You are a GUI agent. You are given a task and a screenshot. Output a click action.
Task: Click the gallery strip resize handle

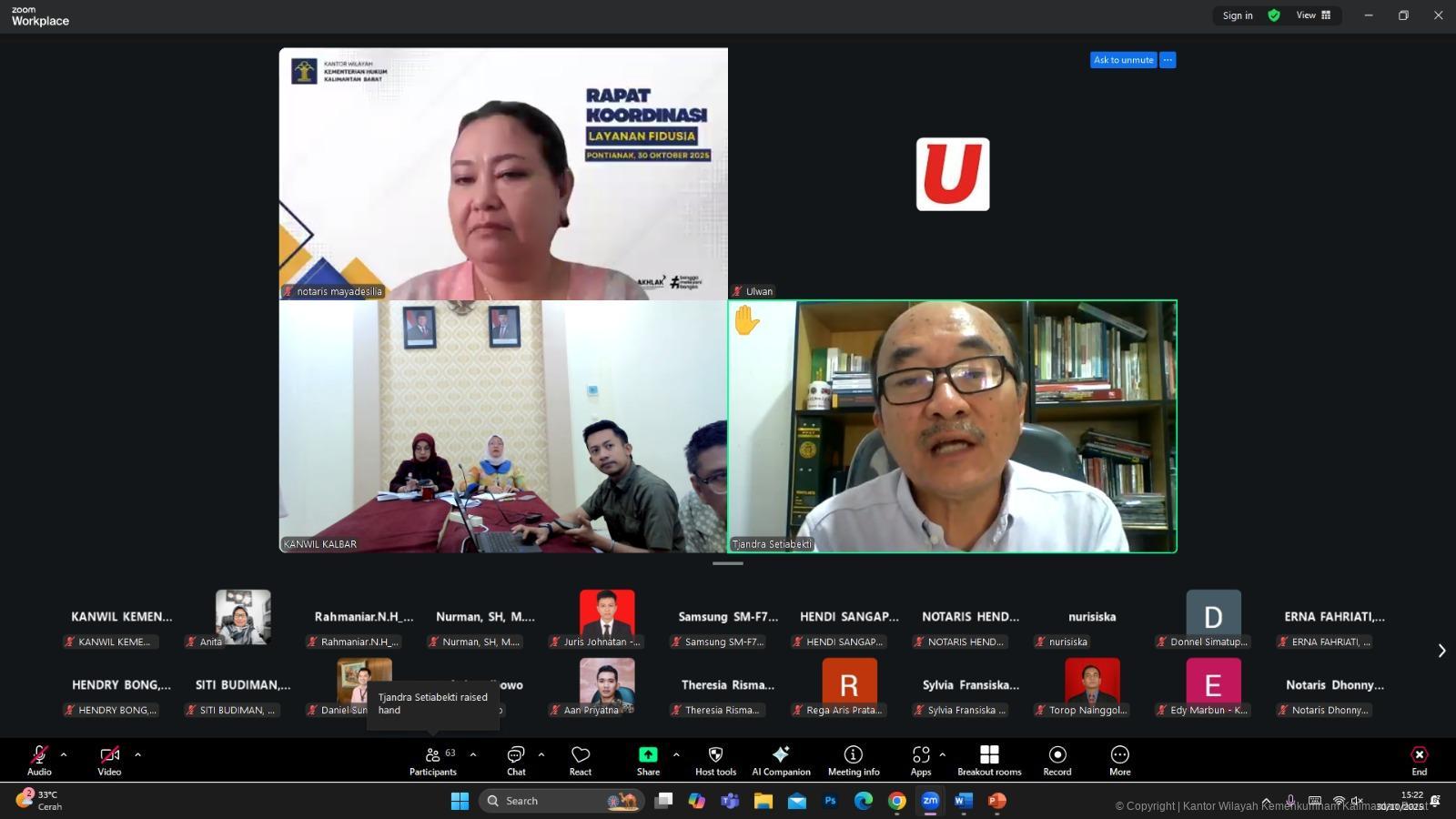[x=727, y=563]
